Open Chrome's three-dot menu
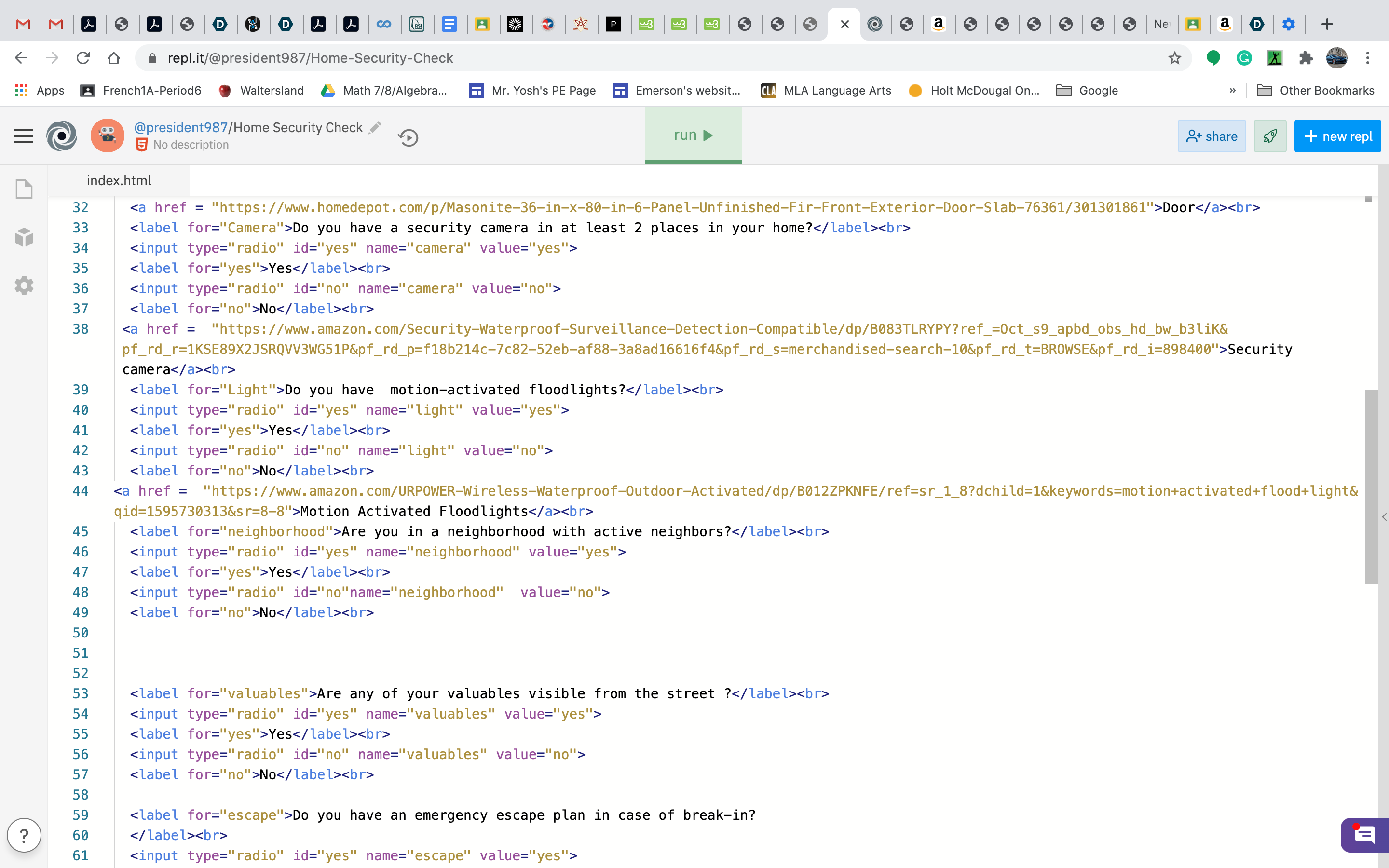 coord(1368,58)
